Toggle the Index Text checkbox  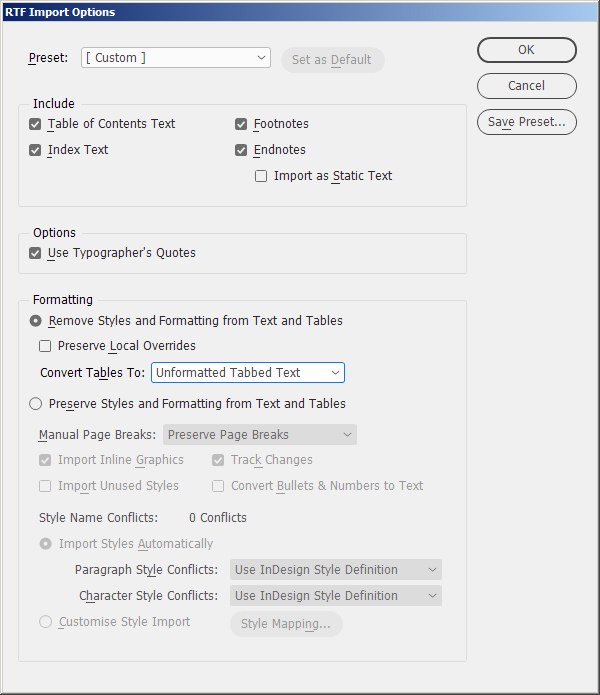pyautogui.click(x=35, y=150)
